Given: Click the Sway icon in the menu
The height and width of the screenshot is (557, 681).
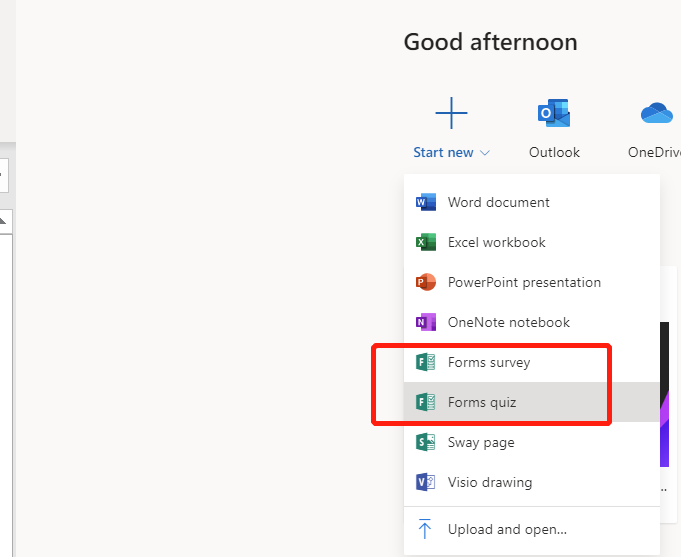Looking at the screenshot, I should click(426, 442).
